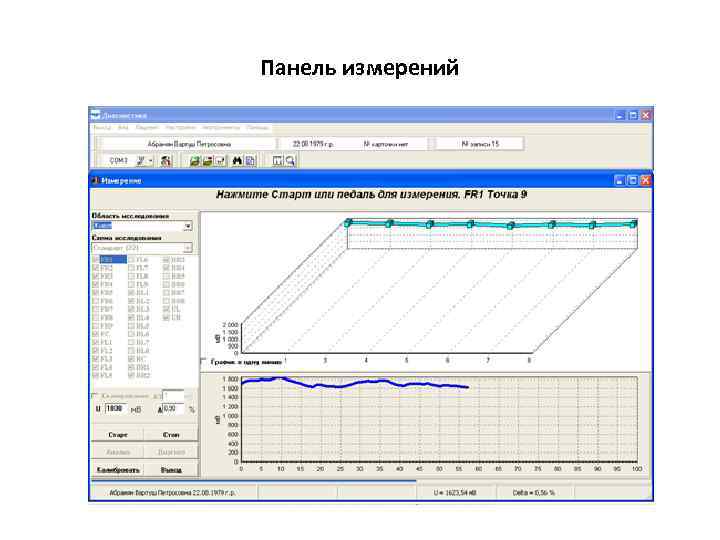Click the Стоп button
720x540 pixels.
171,434
